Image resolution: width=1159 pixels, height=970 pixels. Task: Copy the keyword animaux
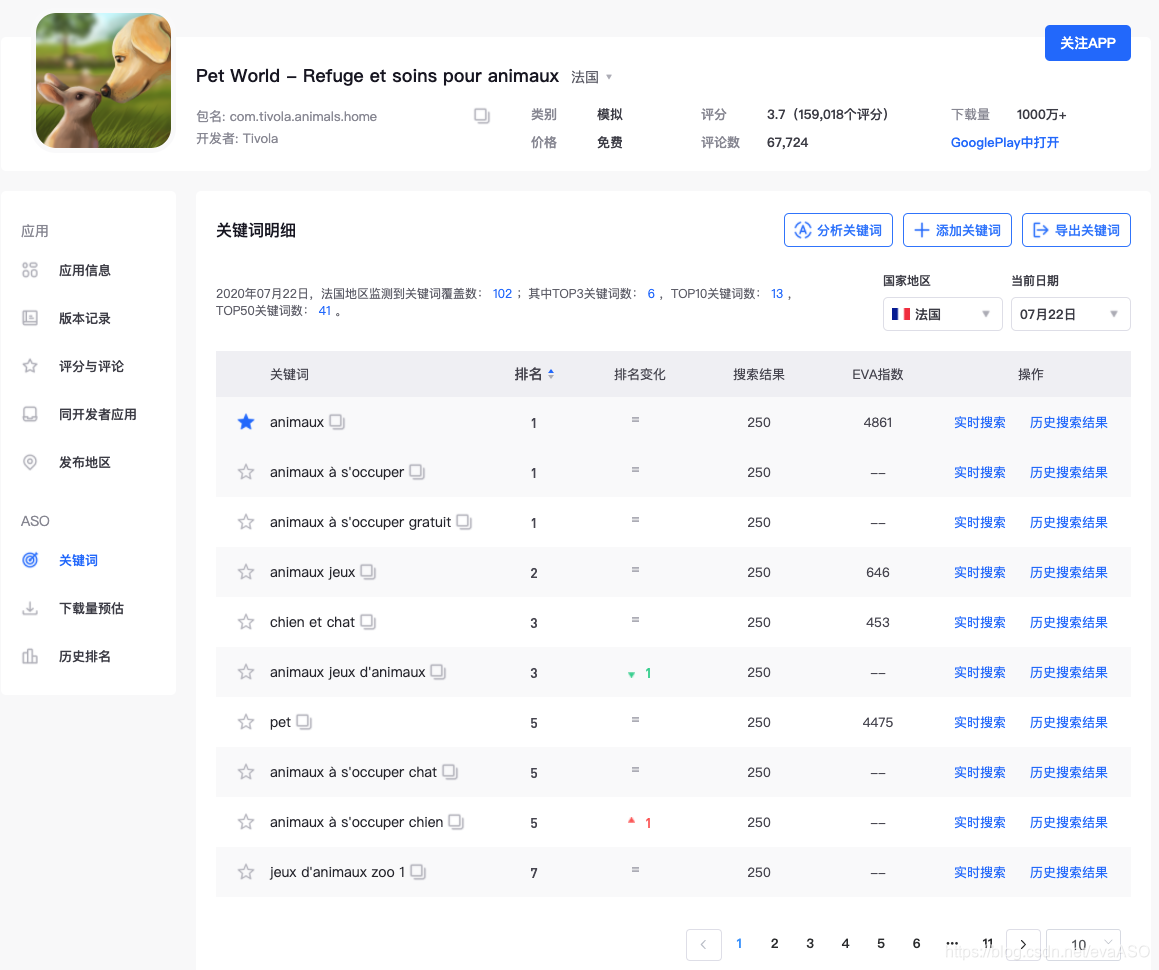point(337,422)
